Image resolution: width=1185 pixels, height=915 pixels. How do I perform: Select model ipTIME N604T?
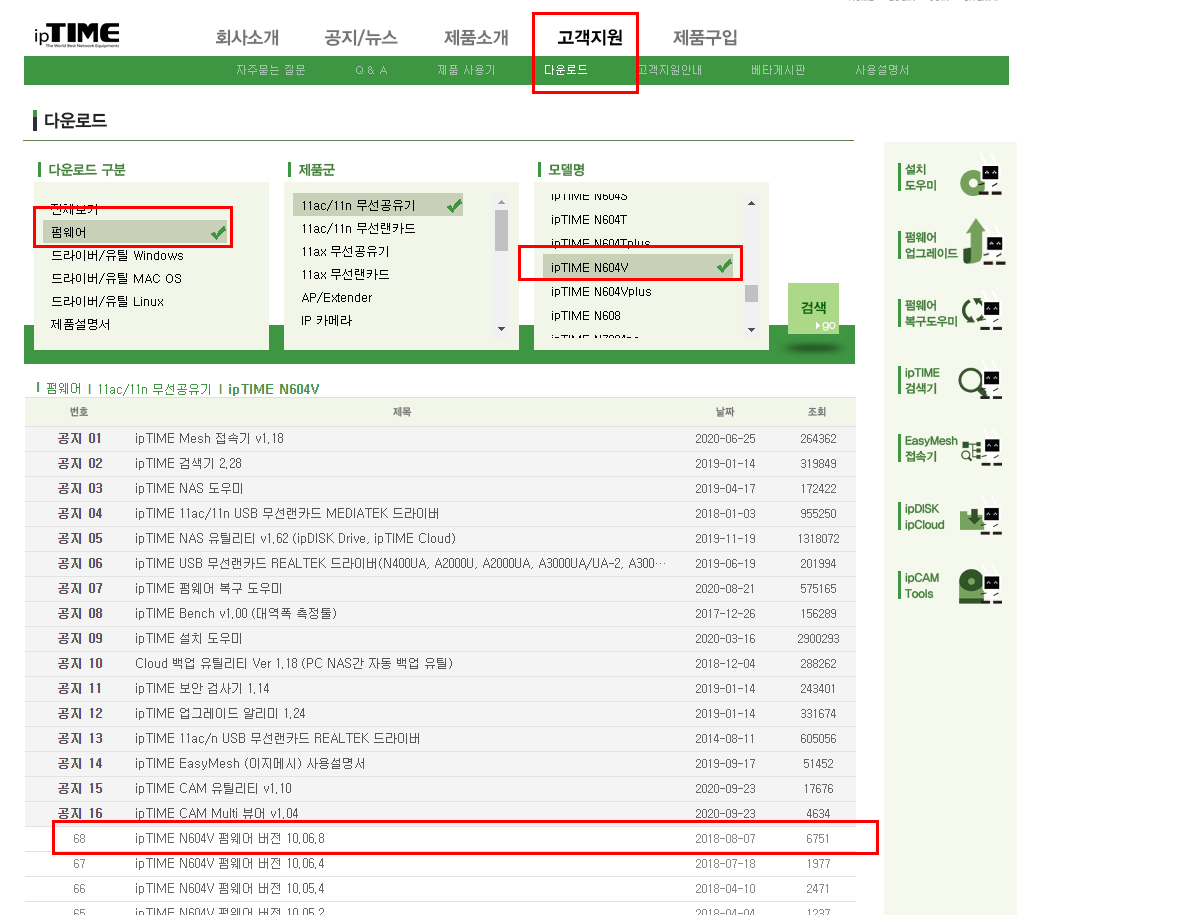[589, 220]
